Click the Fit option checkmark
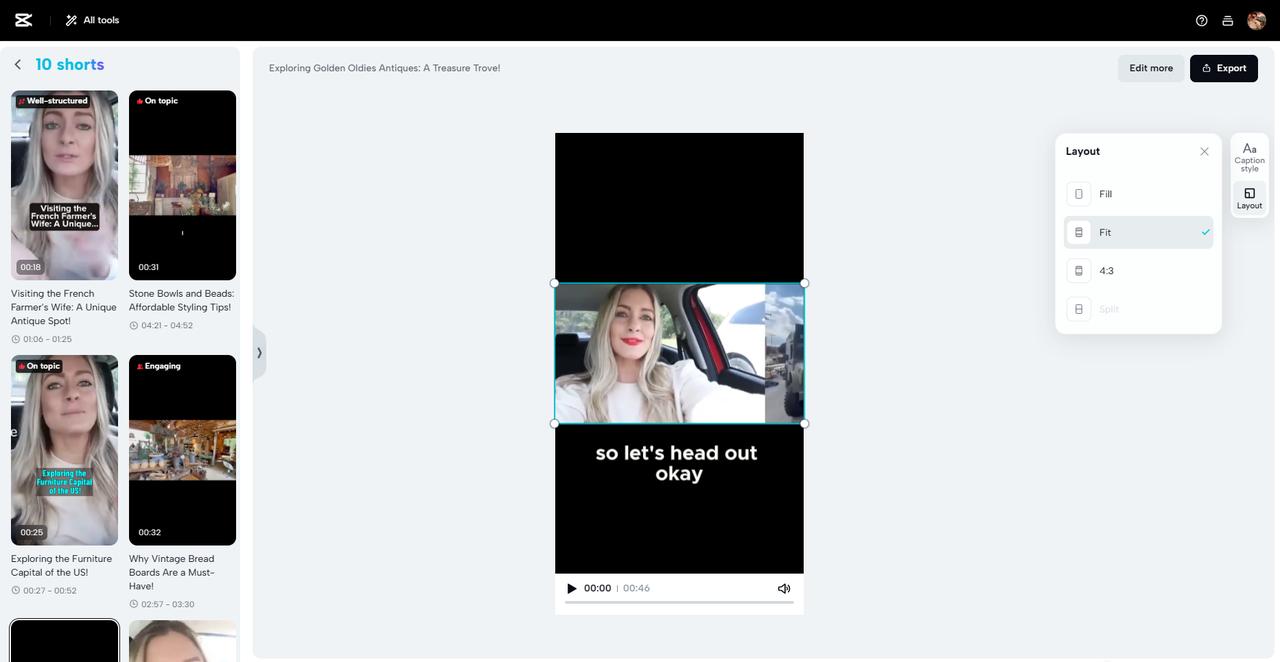 click(x=1205, y=232)
